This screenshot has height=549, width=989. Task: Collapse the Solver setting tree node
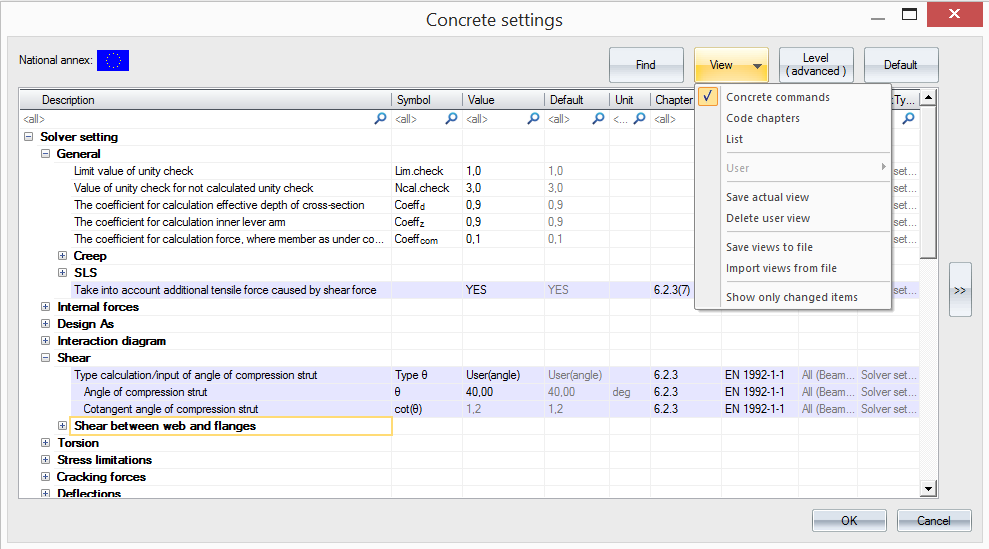29,137
